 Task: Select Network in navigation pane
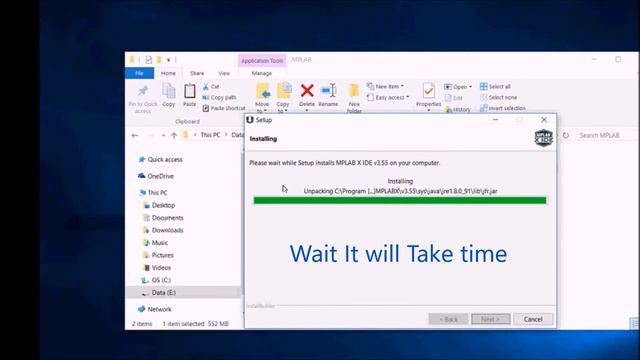[x=155, y=309]
